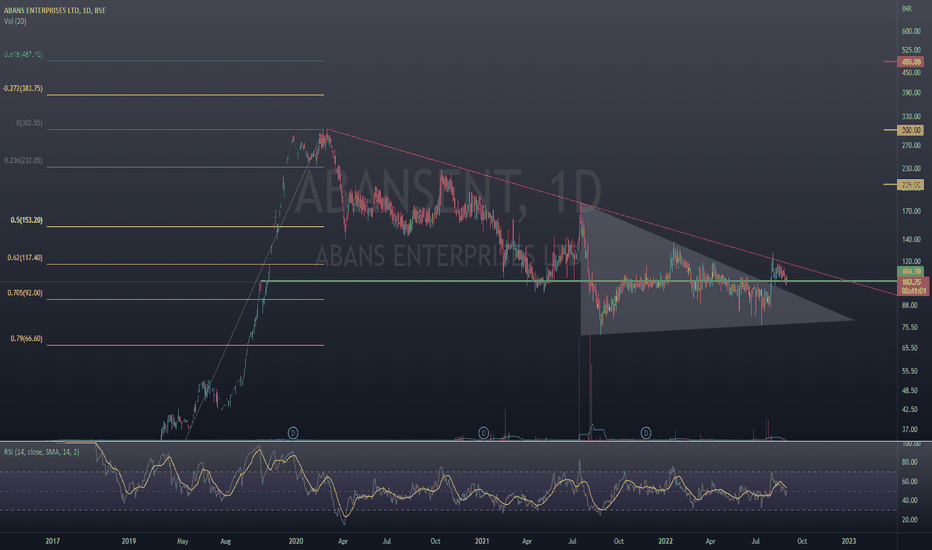Click the 140.00 price axis label
This screenshot has width=932, height=550.
(911, 239)
